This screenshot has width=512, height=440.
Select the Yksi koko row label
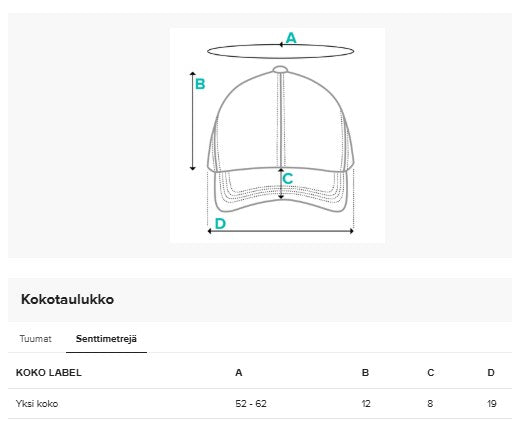click(37, 404)
